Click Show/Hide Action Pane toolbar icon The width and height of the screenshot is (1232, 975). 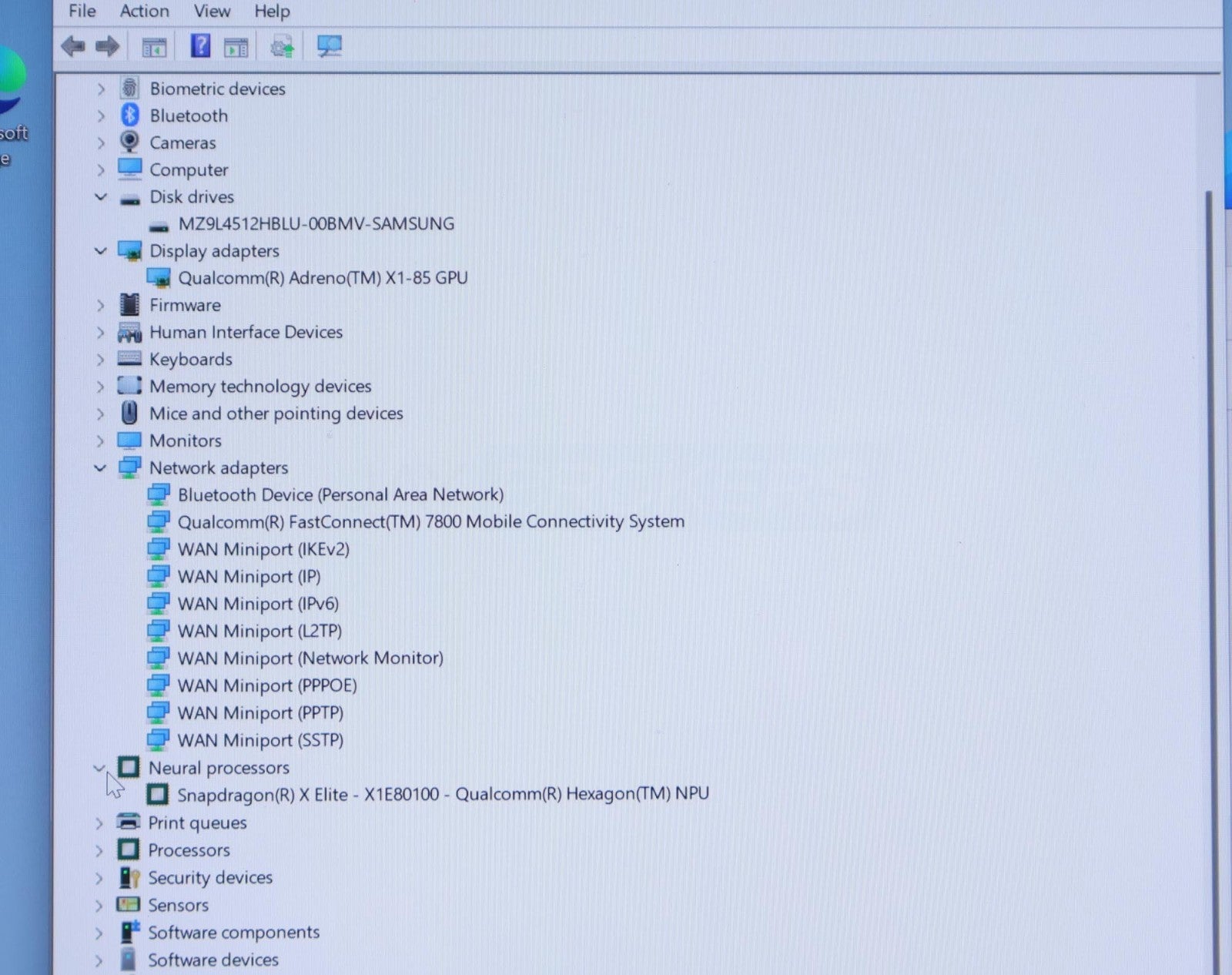236,48
